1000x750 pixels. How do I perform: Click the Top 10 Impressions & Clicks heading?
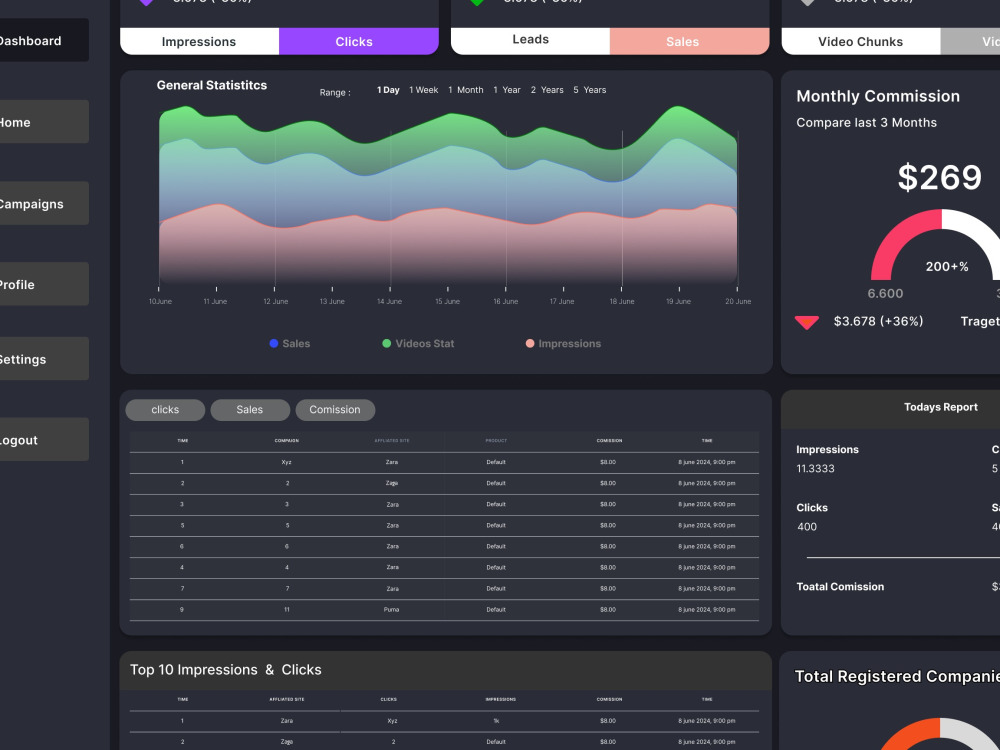[226, 670]
